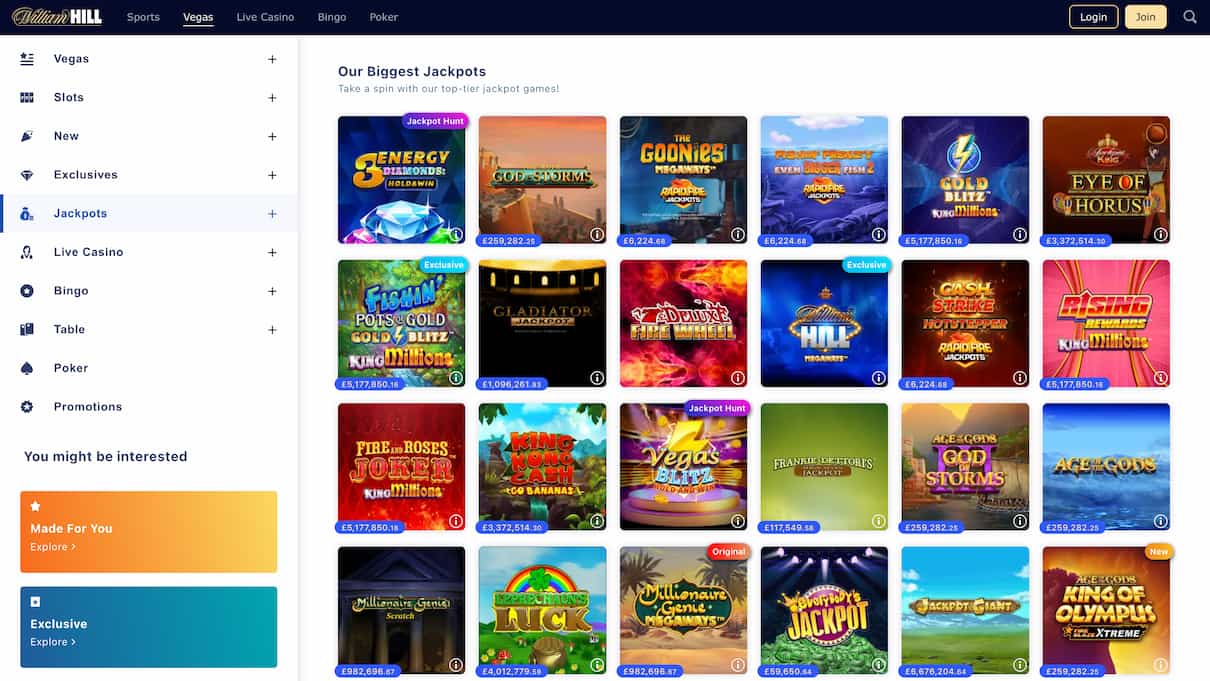Open the Poker top navigation tab

(x=383, y=17)
